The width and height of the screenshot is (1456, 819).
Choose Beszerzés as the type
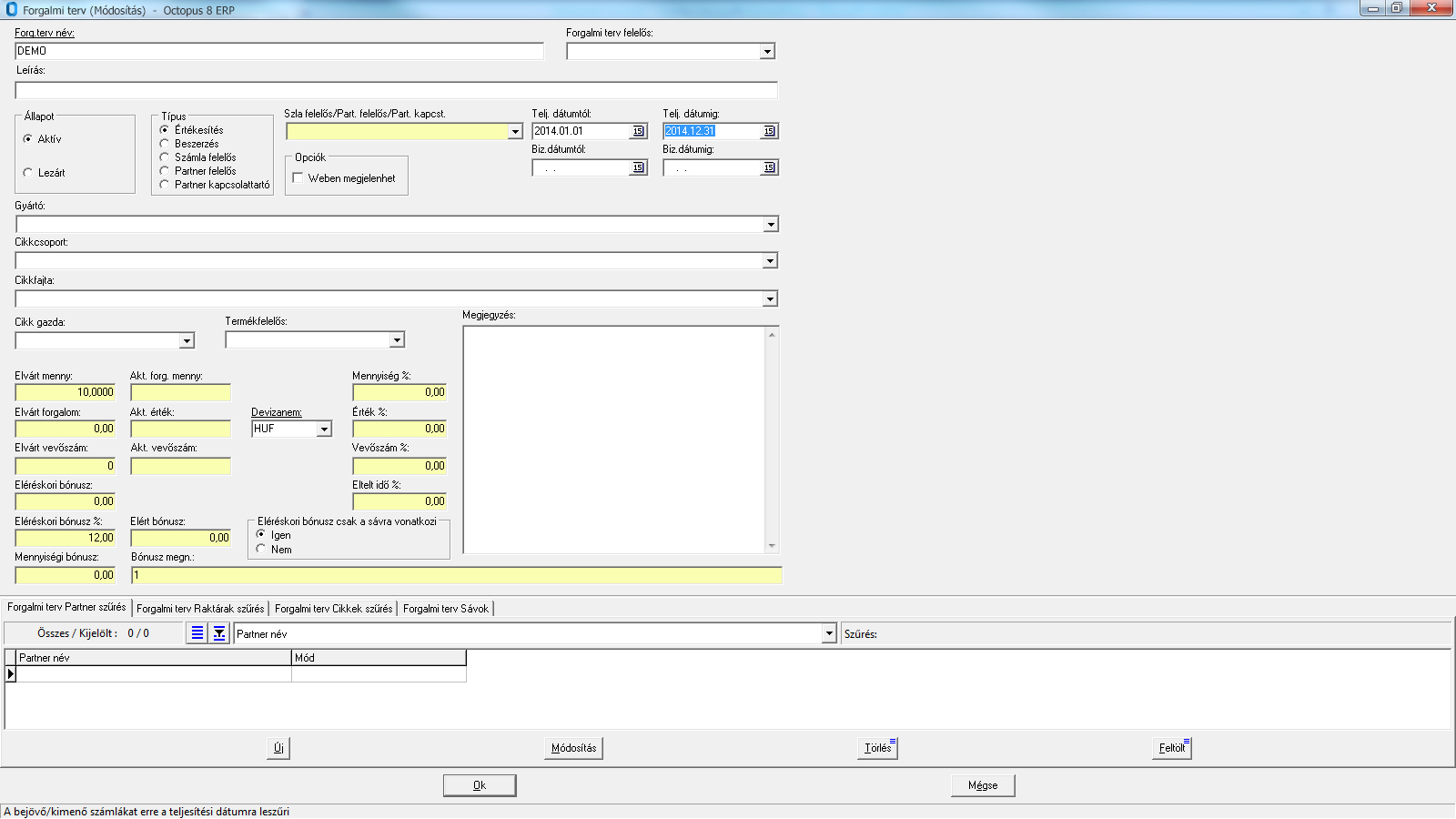click(x=165, y=144)
